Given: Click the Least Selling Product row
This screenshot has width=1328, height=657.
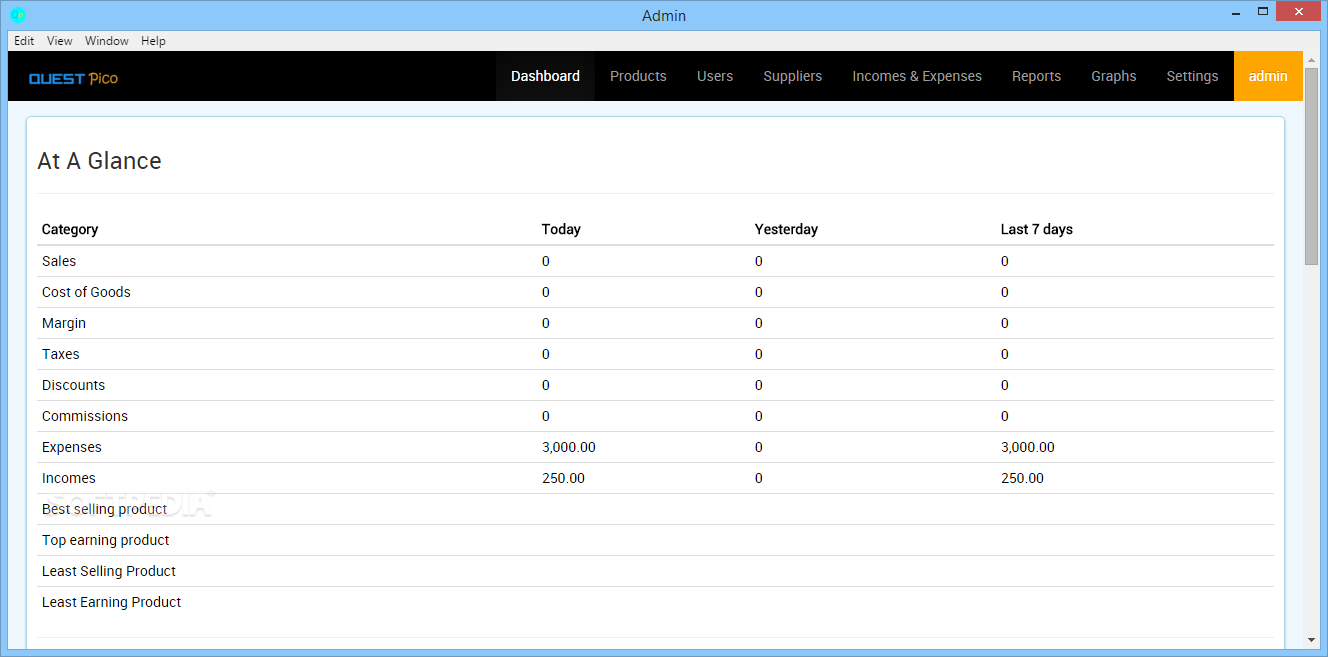Looking at the screenshot, I should 655,571.
